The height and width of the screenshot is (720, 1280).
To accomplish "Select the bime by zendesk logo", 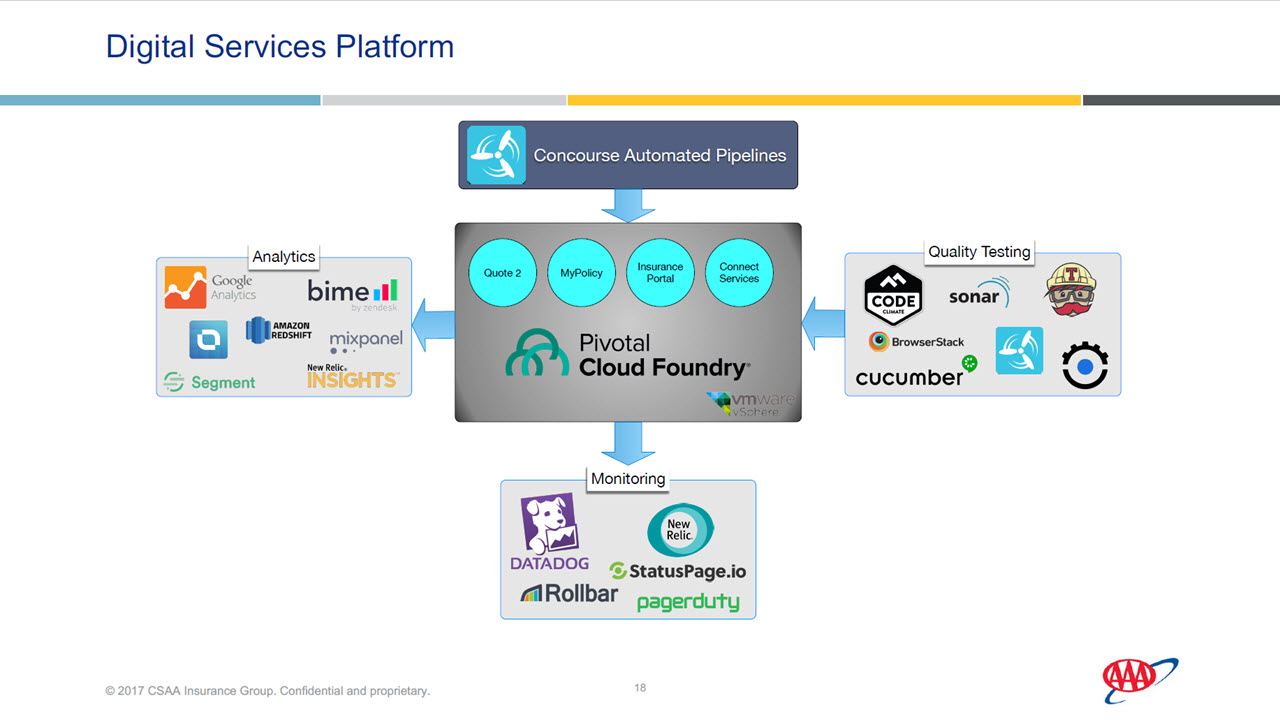I will pyautogui.click(x=352, y=294).
